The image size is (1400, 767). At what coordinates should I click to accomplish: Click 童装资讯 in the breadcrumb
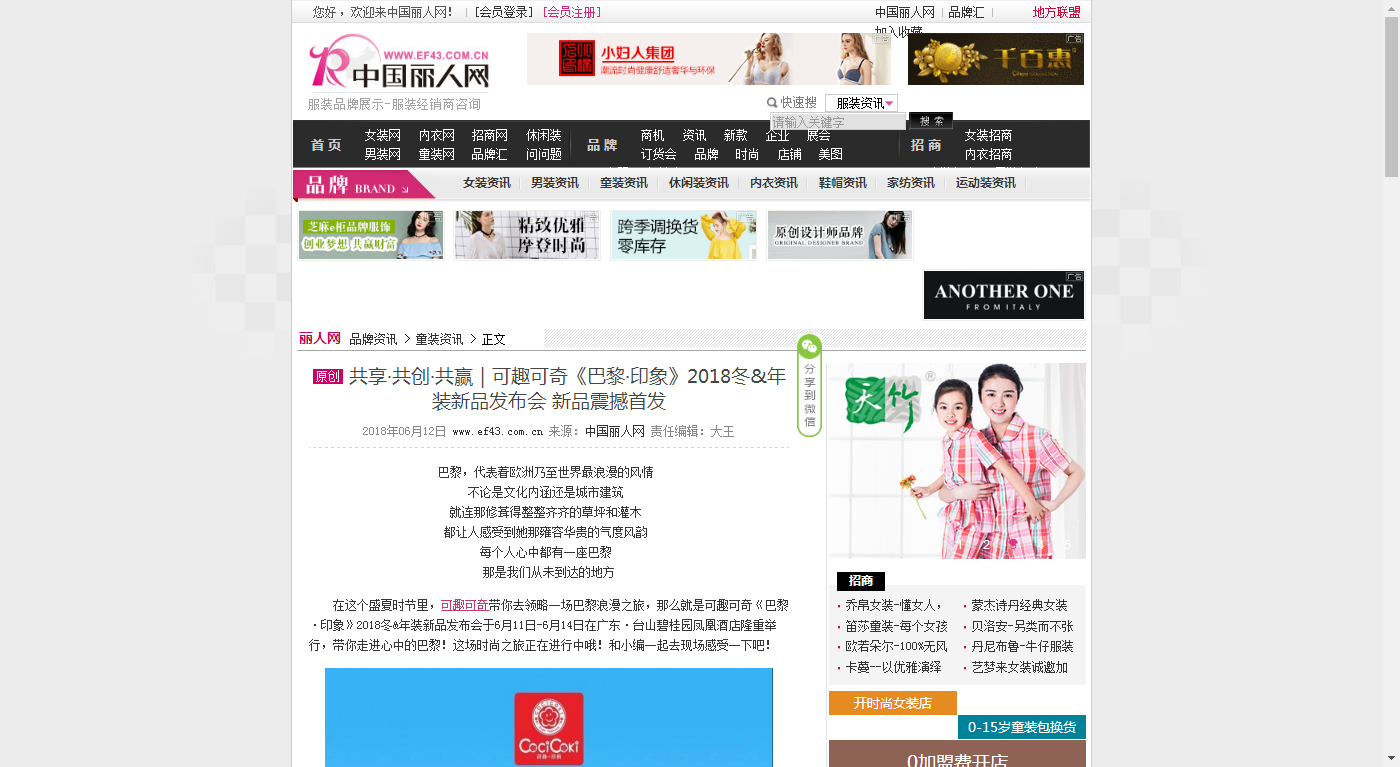pos(439,339)
